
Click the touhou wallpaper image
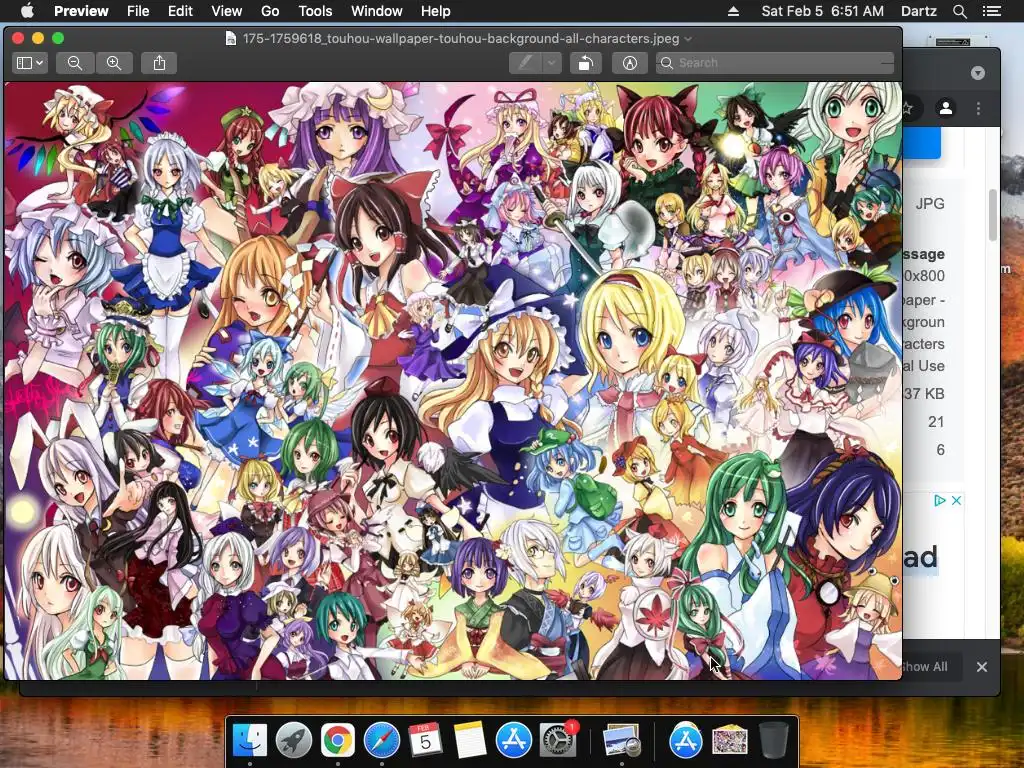(453, 381)
